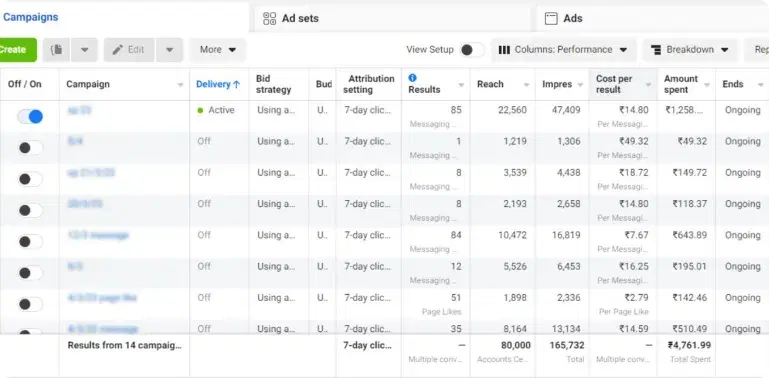Click the ₹510.49 amount spent value
769x378 pixels.
coord(690,328)
